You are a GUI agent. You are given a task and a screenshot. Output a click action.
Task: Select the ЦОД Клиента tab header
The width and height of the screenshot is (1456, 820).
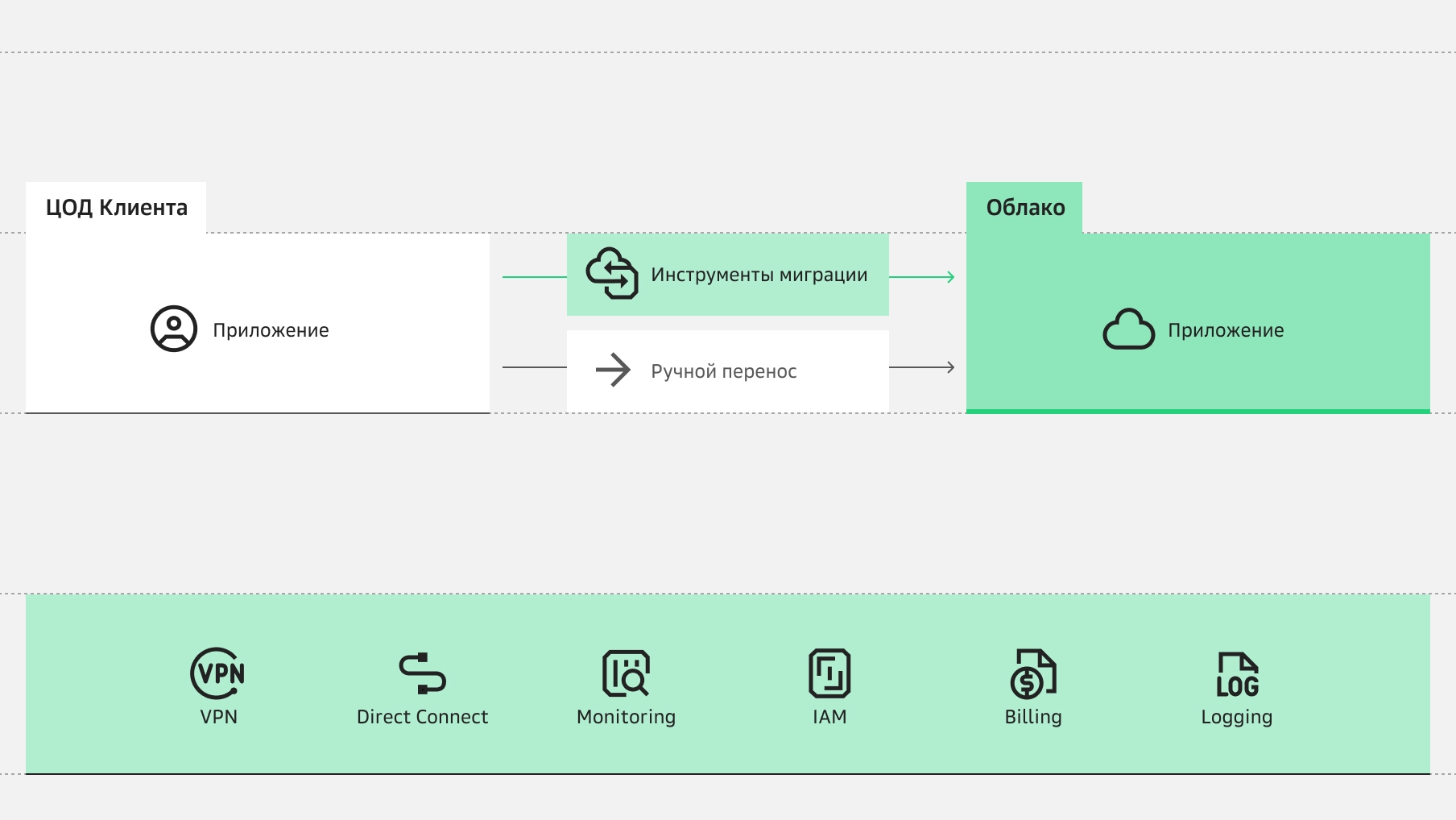point(116,208)
